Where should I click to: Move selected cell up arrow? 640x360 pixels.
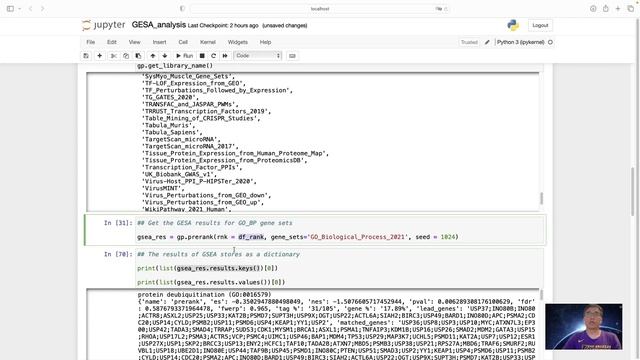[153, 56]
